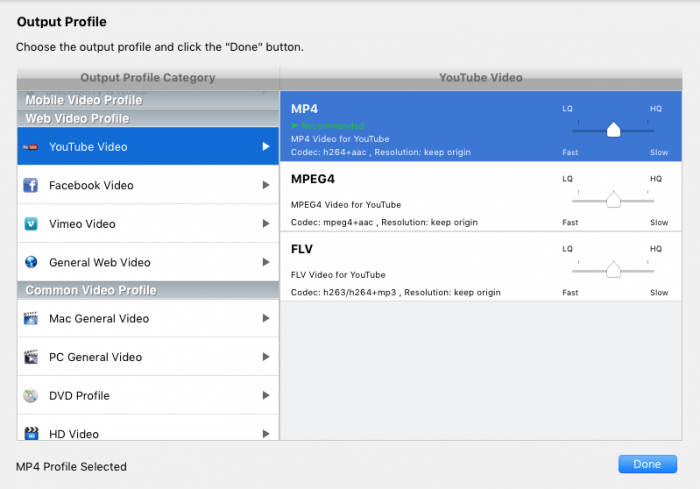Click "Codec: h264+aac" resolution line
The width and height of the screenshot is (700, 489).
pyautogui.click(x=381, y=152)
